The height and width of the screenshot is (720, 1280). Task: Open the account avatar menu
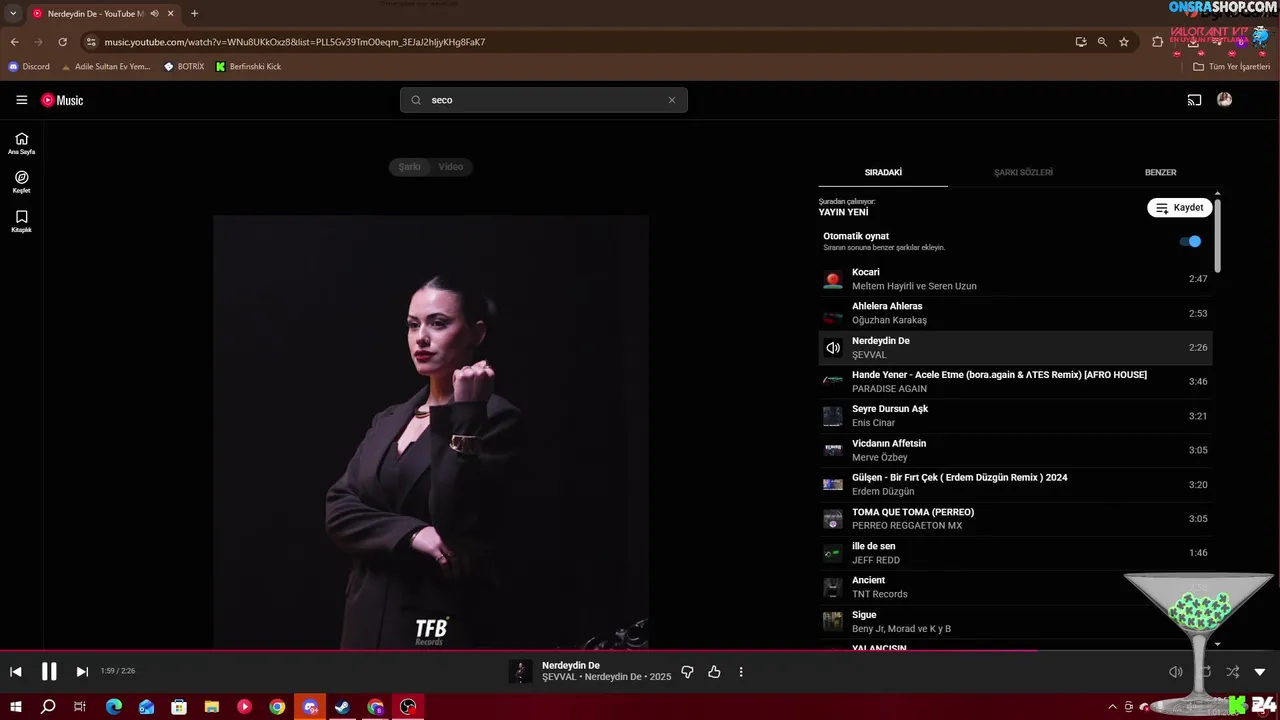pos(1224,100)
